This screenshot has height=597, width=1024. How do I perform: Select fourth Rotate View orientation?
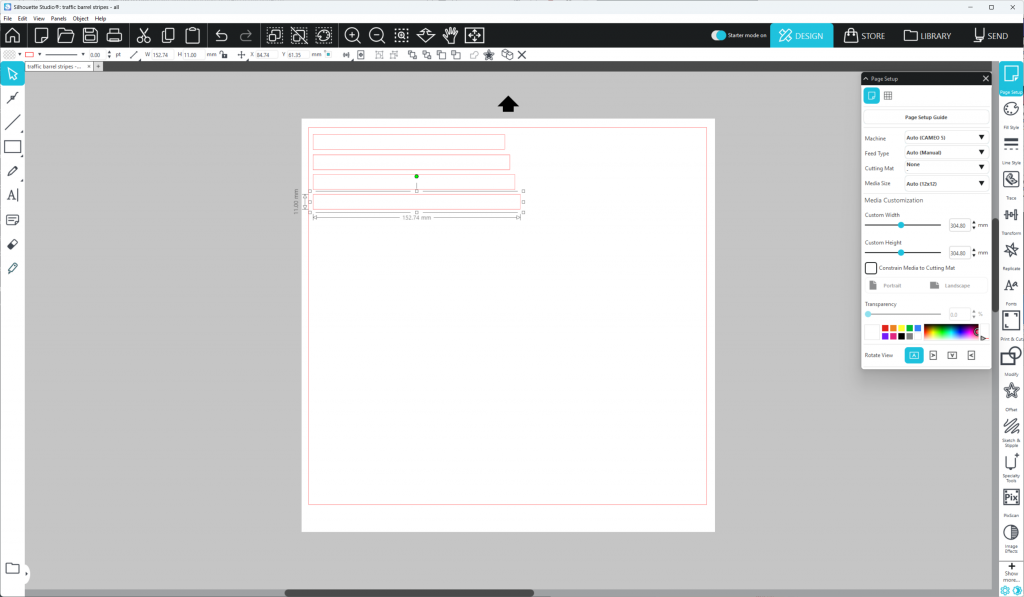[x=971, y=355]
